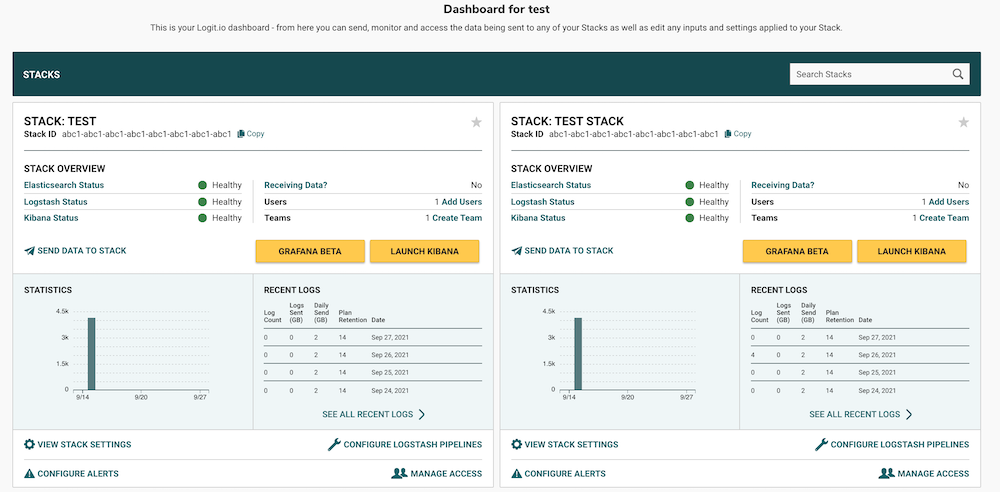This screenshot has height=492, width=1000.
Task: Click Create Team in TEST stack
Action: coord(457,218)
